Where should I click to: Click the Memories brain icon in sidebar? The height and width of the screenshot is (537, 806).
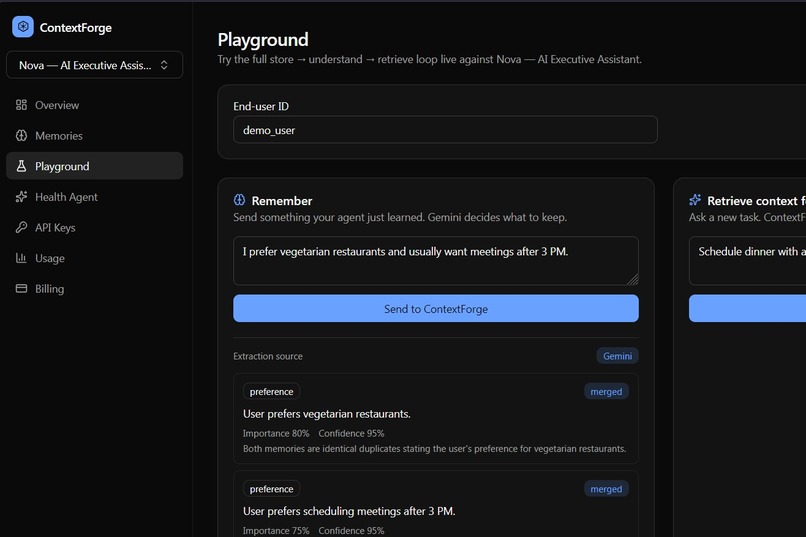(21, 136)
